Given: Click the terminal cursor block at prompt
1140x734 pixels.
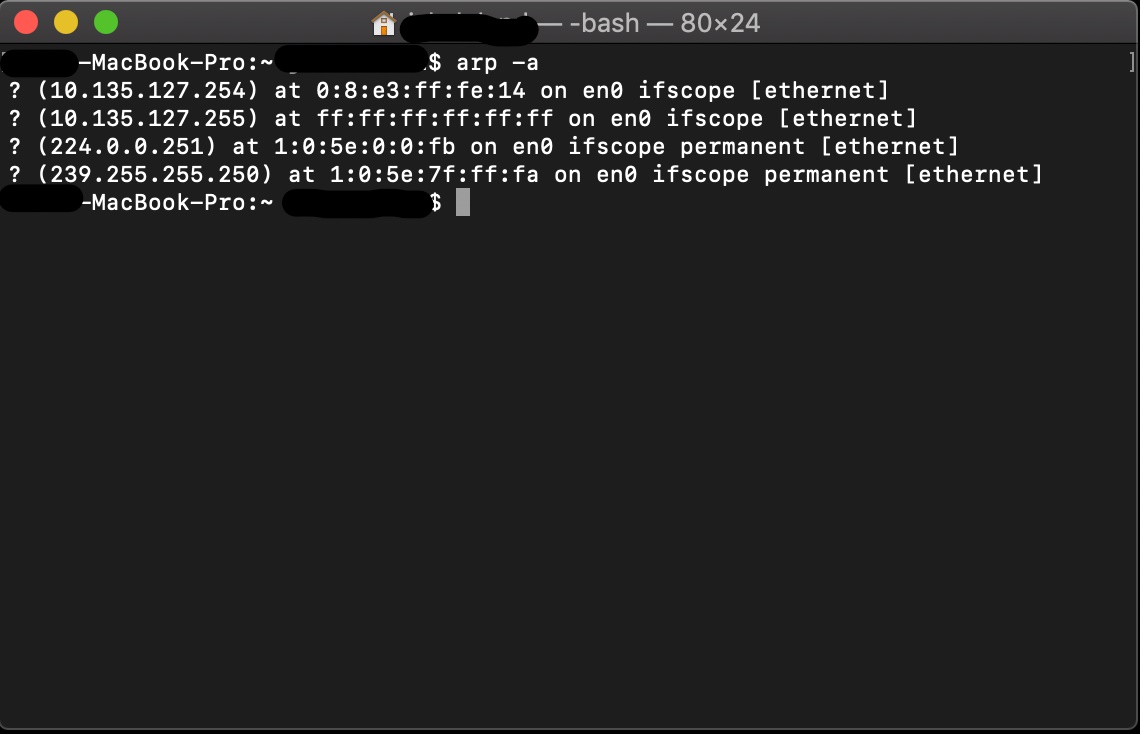Looking at the screenshot, I should coord(462,203).
